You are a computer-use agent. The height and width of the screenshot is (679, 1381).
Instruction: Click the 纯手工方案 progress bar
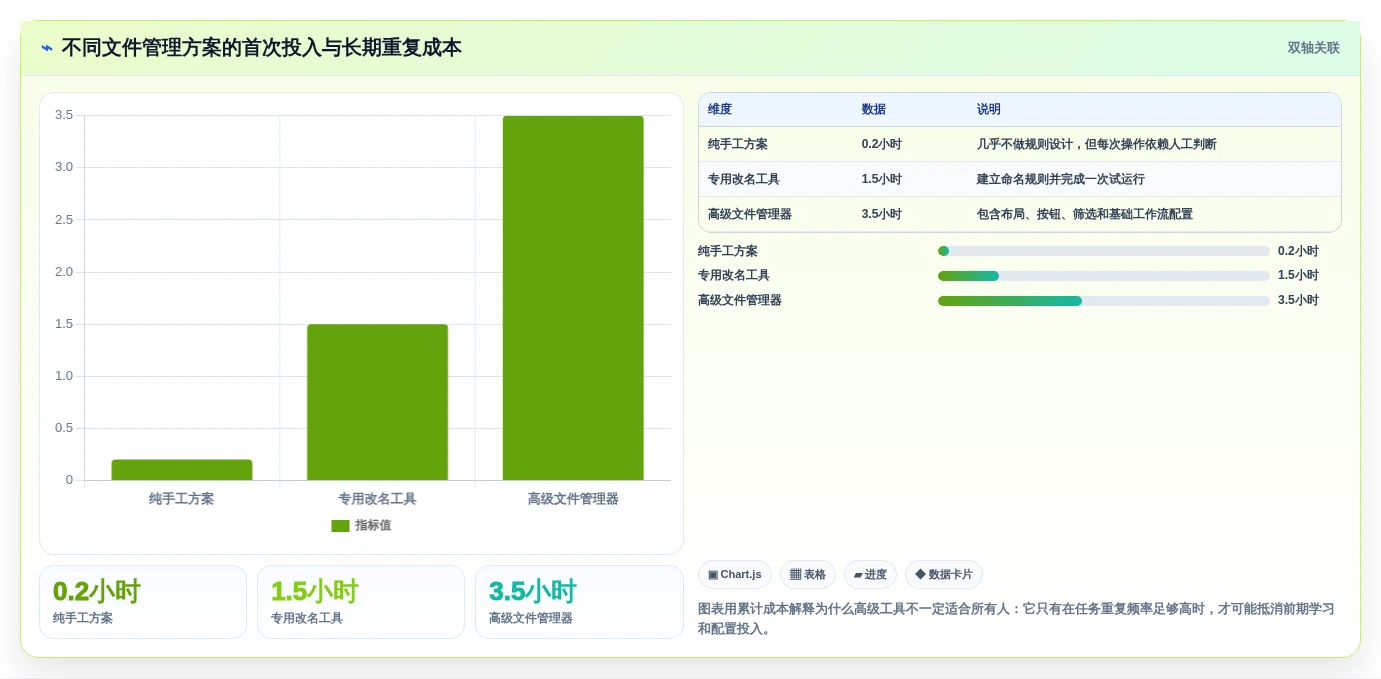click(1104, 251)
